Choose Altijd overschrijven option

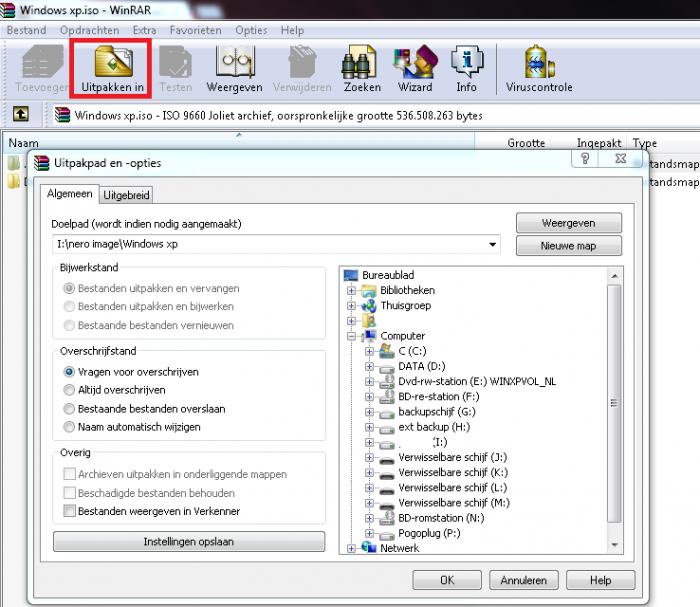click(x=69, y=390)
